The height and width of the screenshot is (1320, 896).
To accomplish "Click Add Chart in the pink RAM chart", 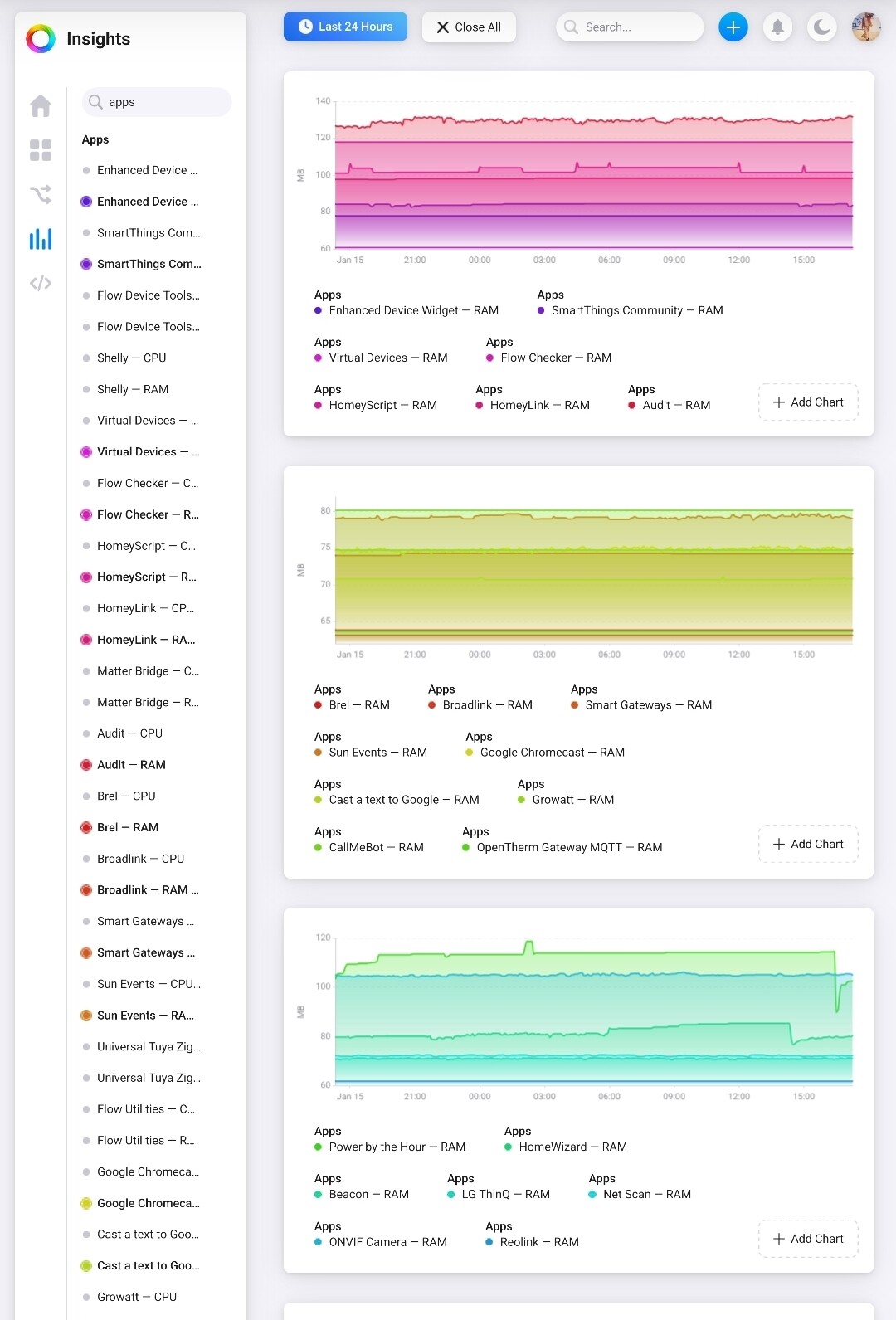I will click(808, 402).
